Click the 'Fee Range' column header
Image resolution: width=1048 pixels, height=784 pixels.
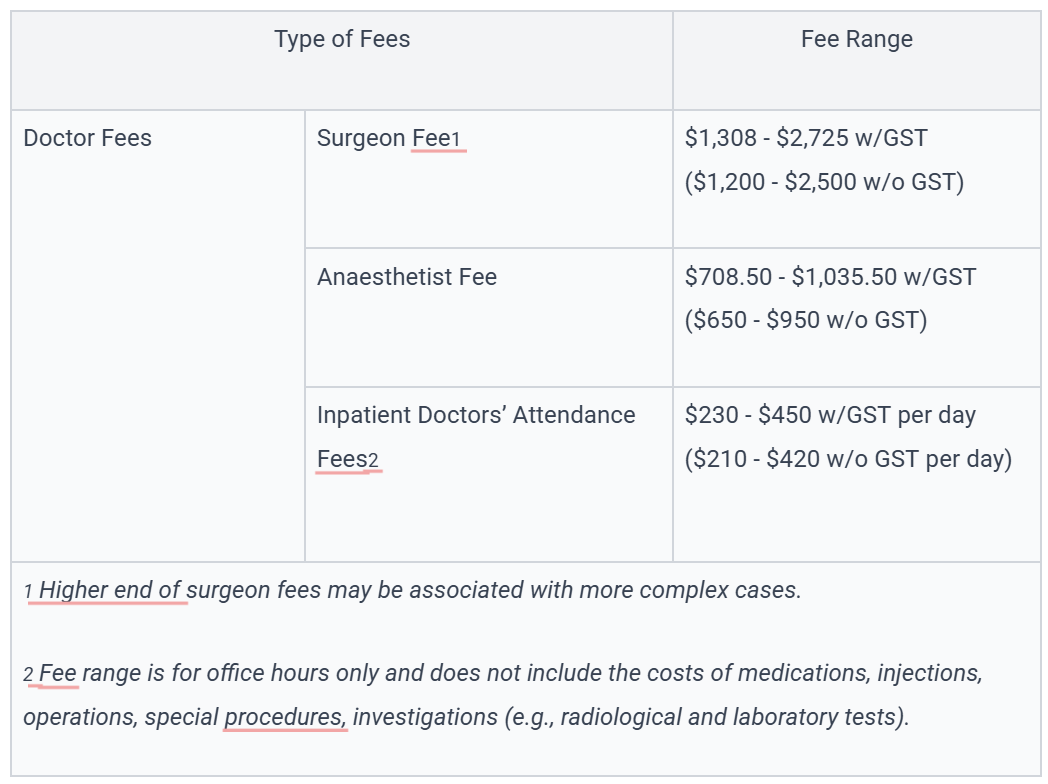pos(856,40)
